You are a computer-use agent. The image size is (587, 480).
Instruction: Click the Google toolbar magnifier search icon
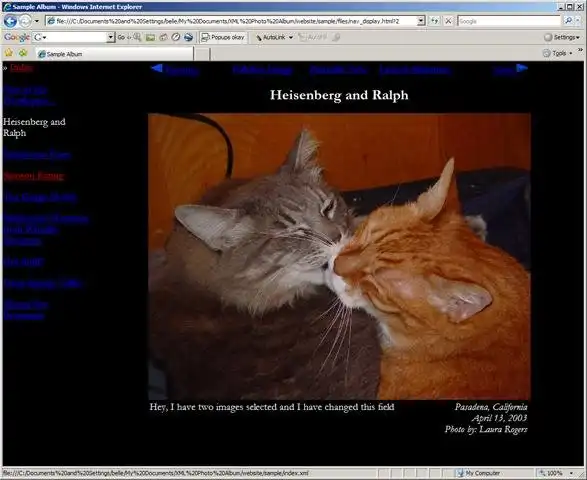(137, 37)
